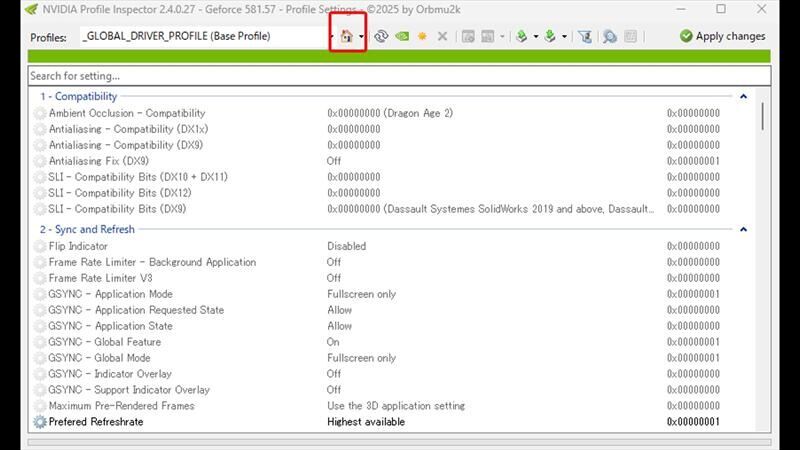The width and height of the screenshot is (800, 450).
Task: Click the On value of GSYNC - Global Feature
Action: coord(333,342)
